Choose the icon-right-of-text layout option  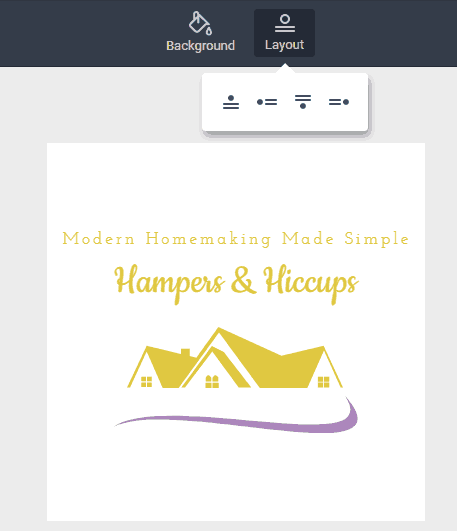[x=339, y=102]
